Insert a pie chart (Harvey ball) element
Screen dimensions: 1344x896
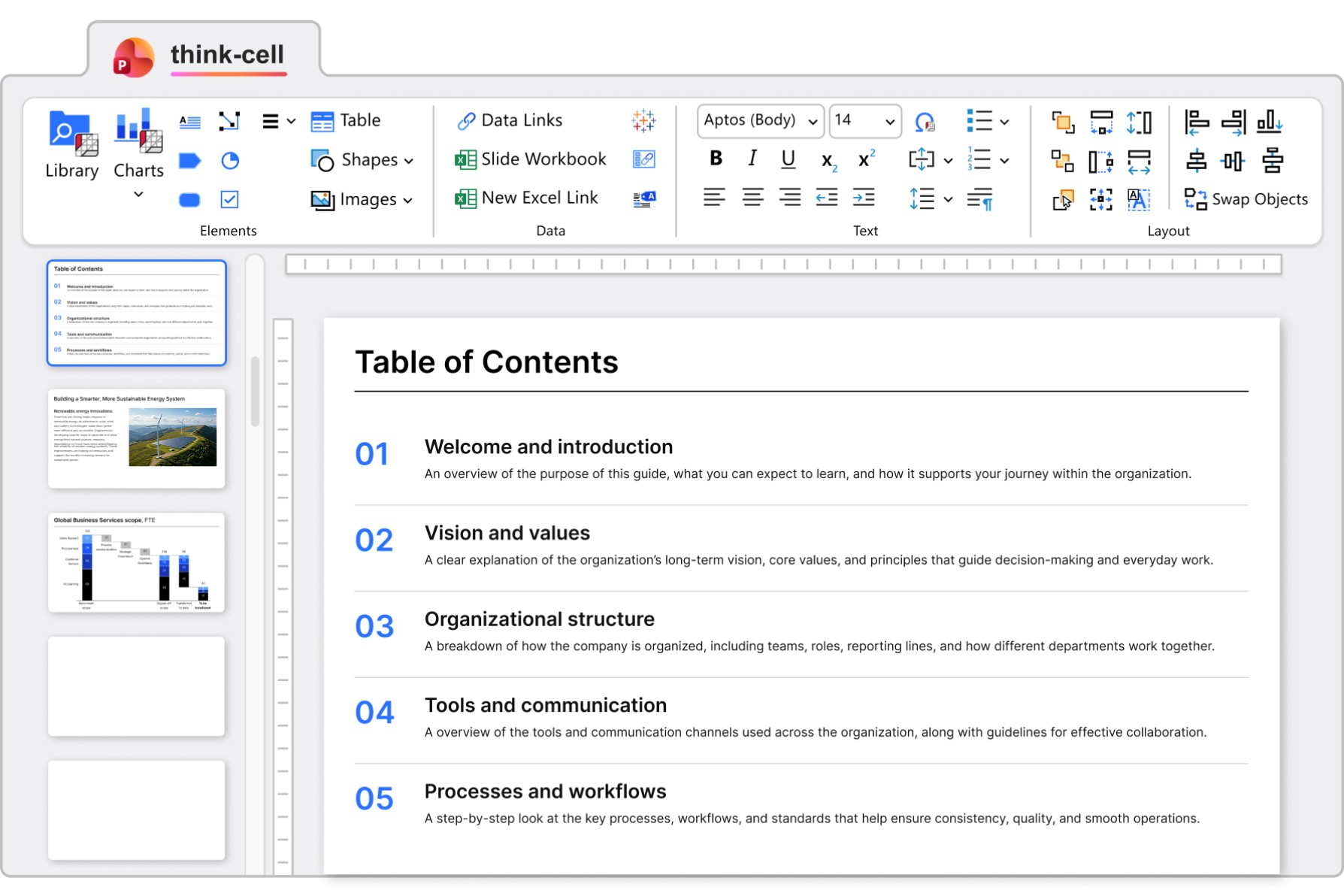[230, 160]
